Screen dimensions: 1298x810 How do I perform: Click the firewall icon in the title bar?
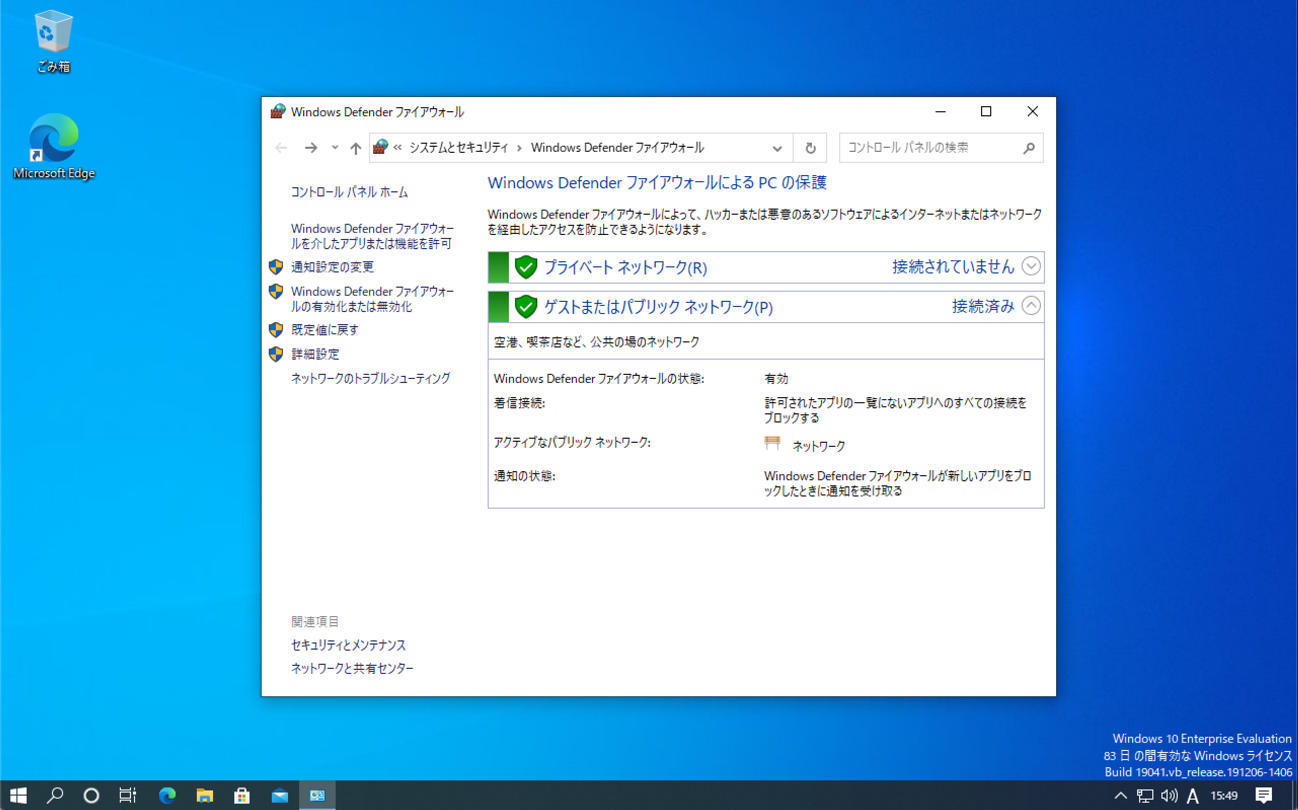(278, 111)
